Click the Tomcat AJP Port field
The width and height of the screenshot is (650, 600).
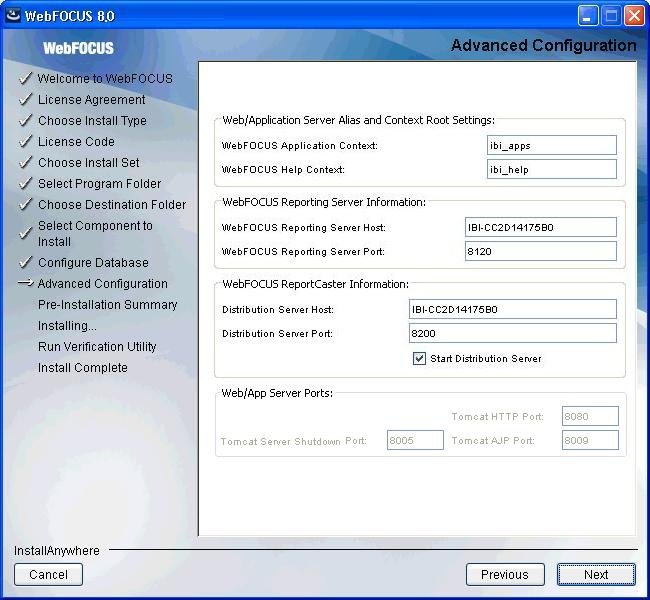(590, 440)
